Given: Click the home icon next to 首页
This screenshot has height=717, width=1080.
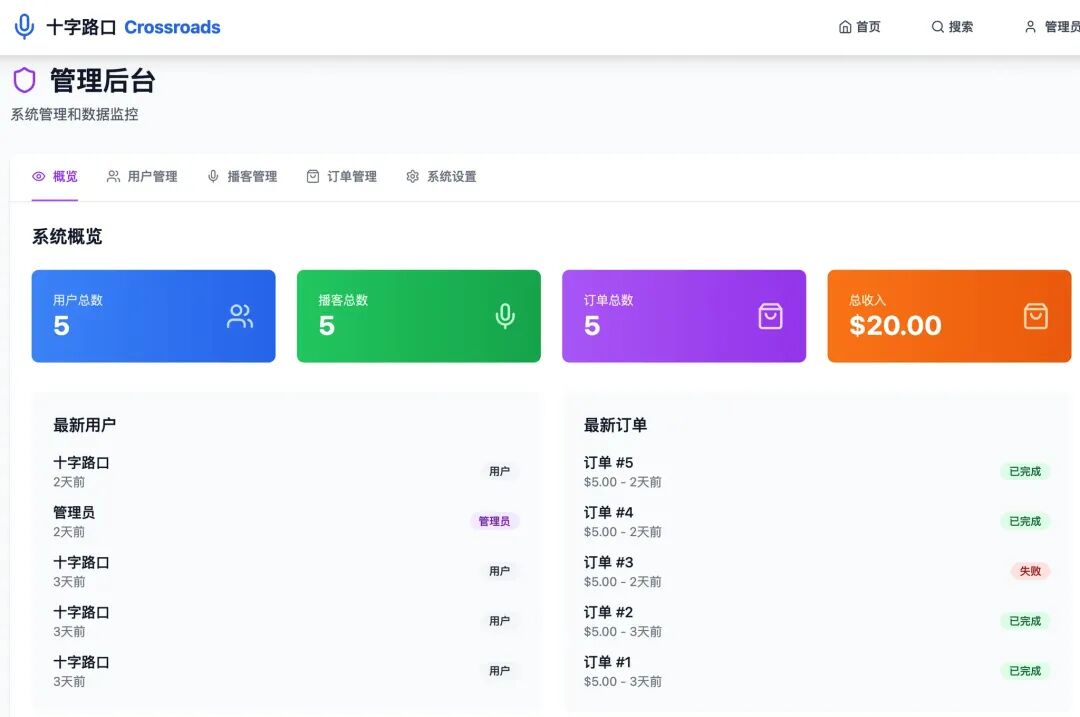Looking at the screenshot, I should pos(845,27).
